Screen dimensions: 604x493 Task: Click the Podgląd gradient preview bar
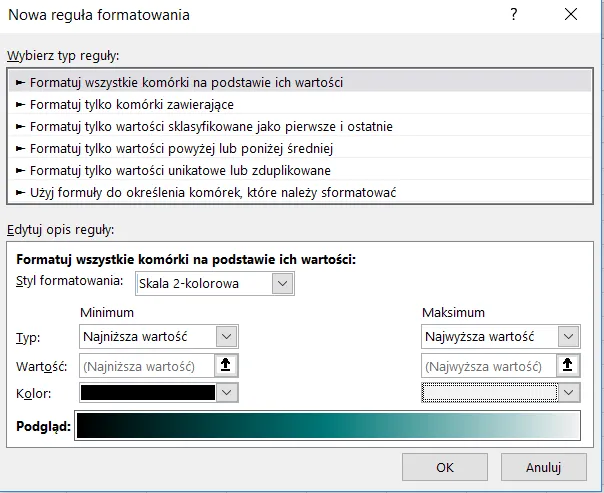(328, 426)
